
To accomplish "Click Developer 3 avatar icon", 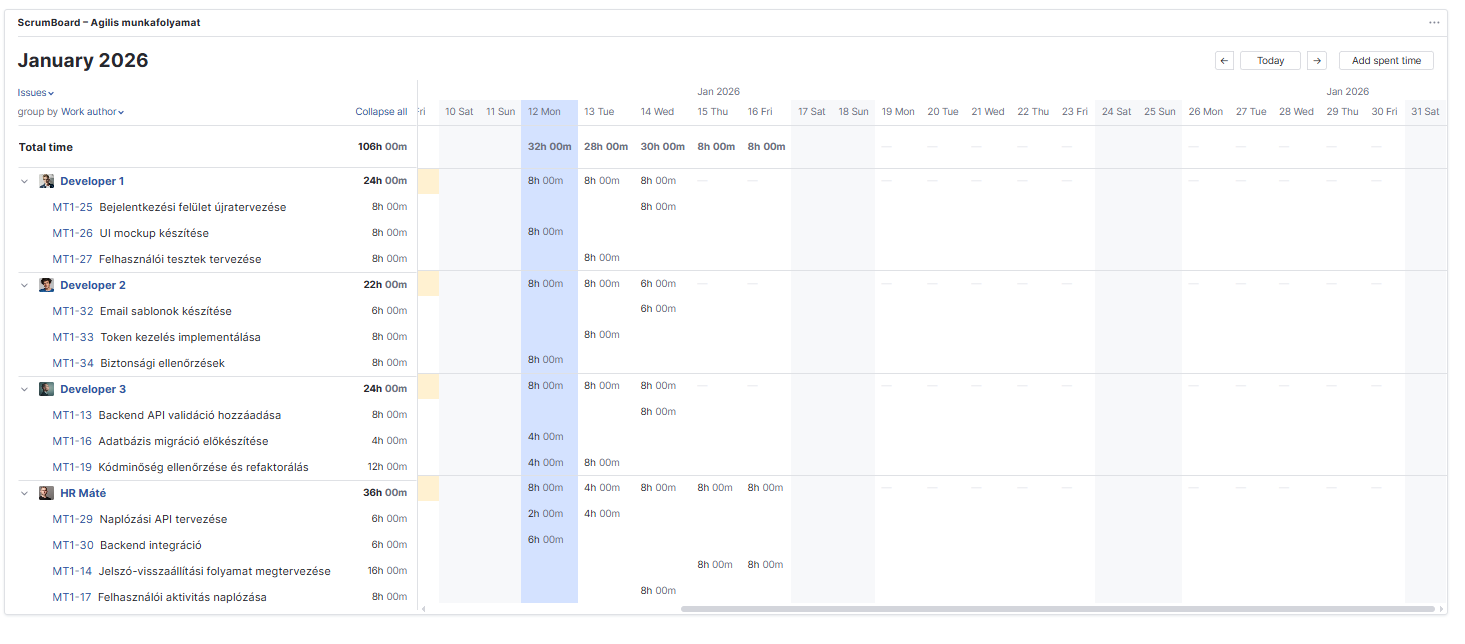I will pyautogui.click(x=46, y=389).
